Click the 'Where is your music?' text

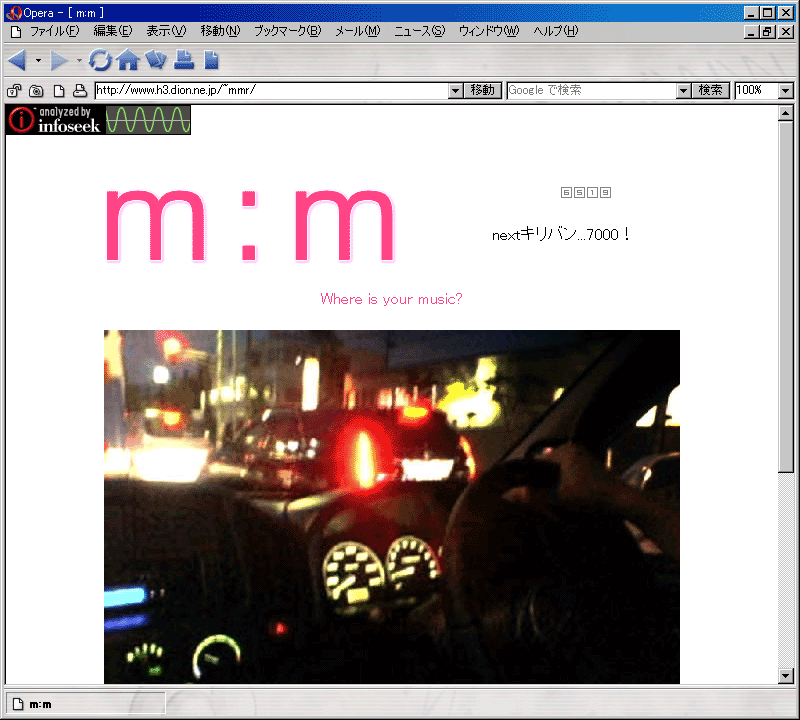point(391,299)
